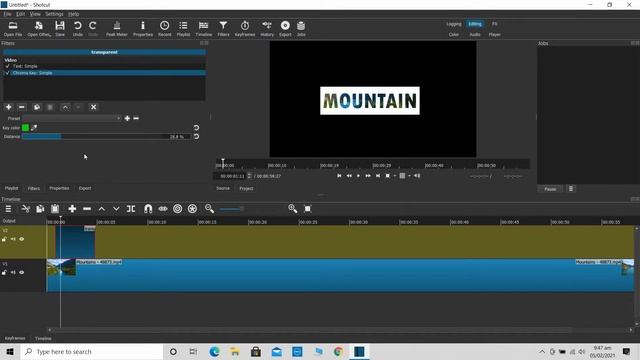The width and height of the screenshot is (640, 360).
Task: Remove selected filter with minus button
Action: (22, 107)
